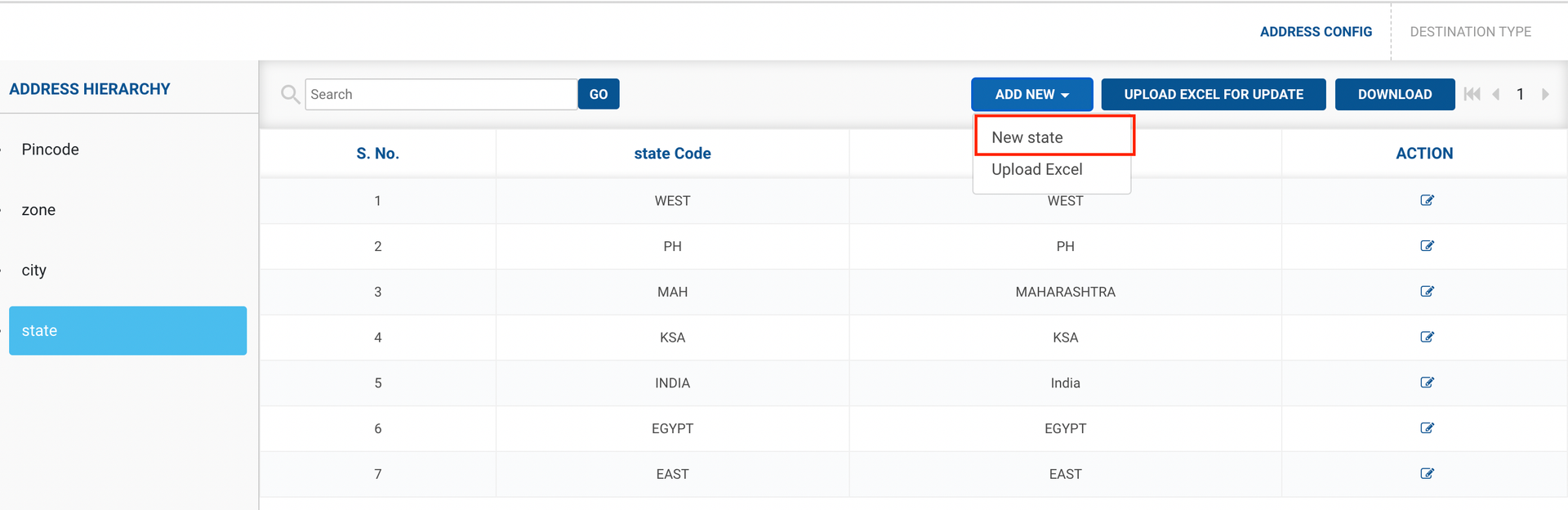Select New state from dropdown
This screenshot has height=510, width=1568.
click(1027, 137)
